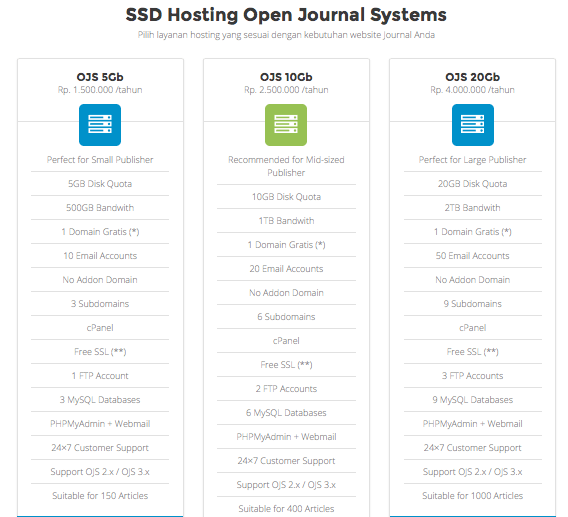The height and width of the screenshot is (517, 568).
Task: Click 'Free SSL (**)' in OJS 10Gb
Action: coord(286,365)
